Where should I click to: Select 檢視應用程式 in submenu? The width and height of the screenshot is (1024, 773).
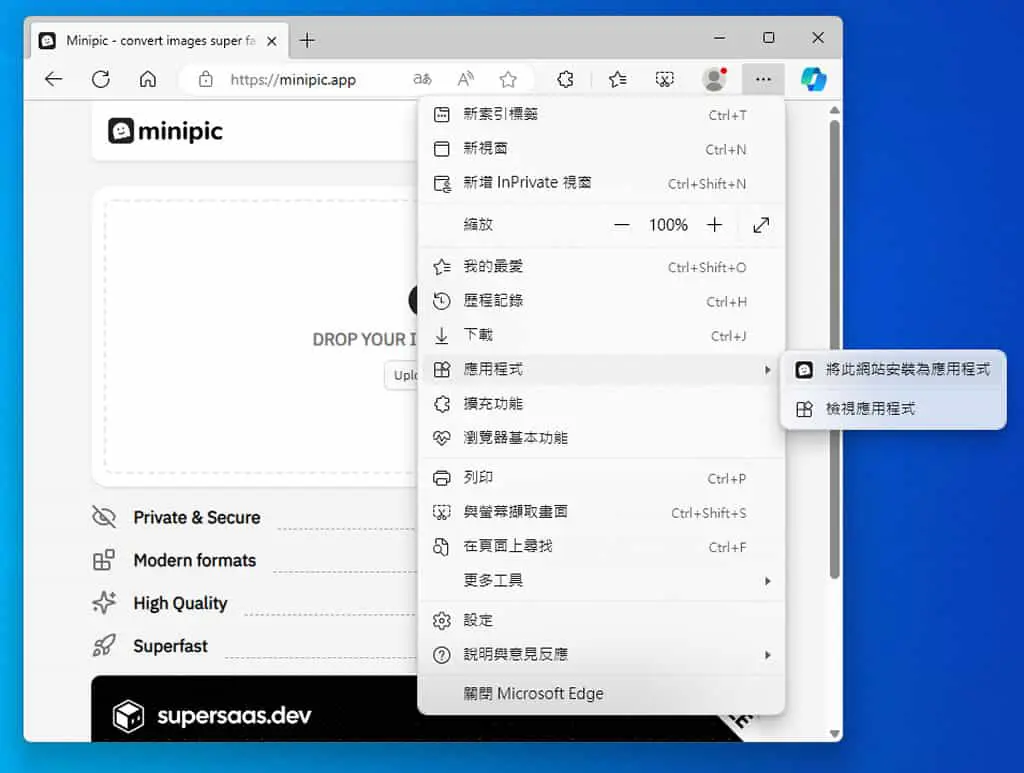click(893, 409)
